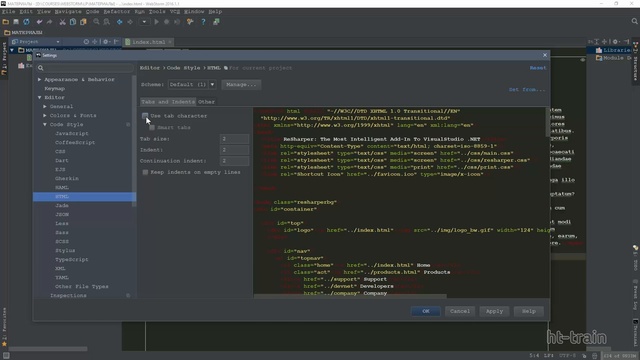This screenshot has width=640, height=360.
Task: Click the Tab size input field
Action: (234, 139)
